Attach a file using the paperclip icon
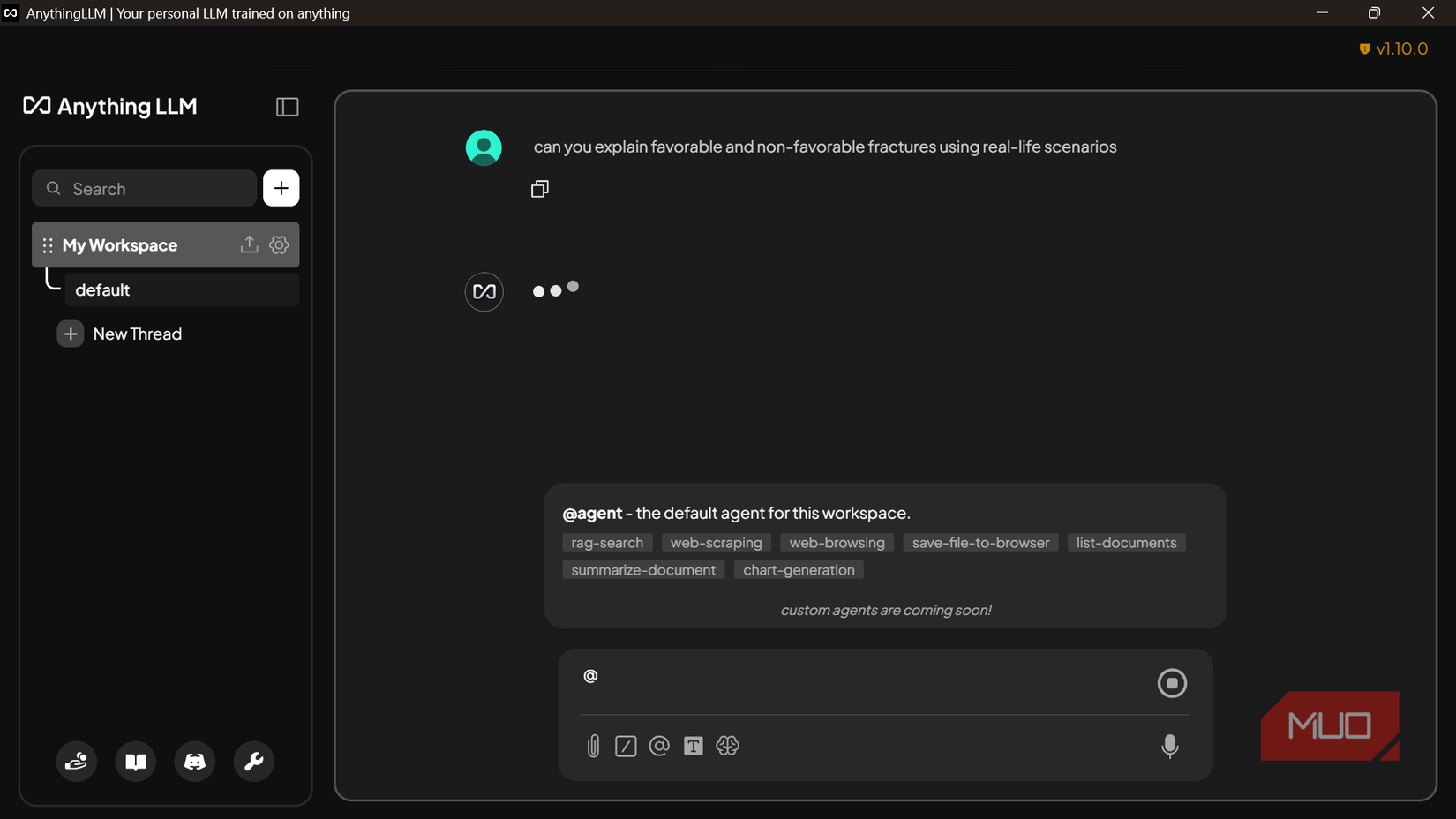1456x819 pixels. pyautogui.click(x=592, y=746)
